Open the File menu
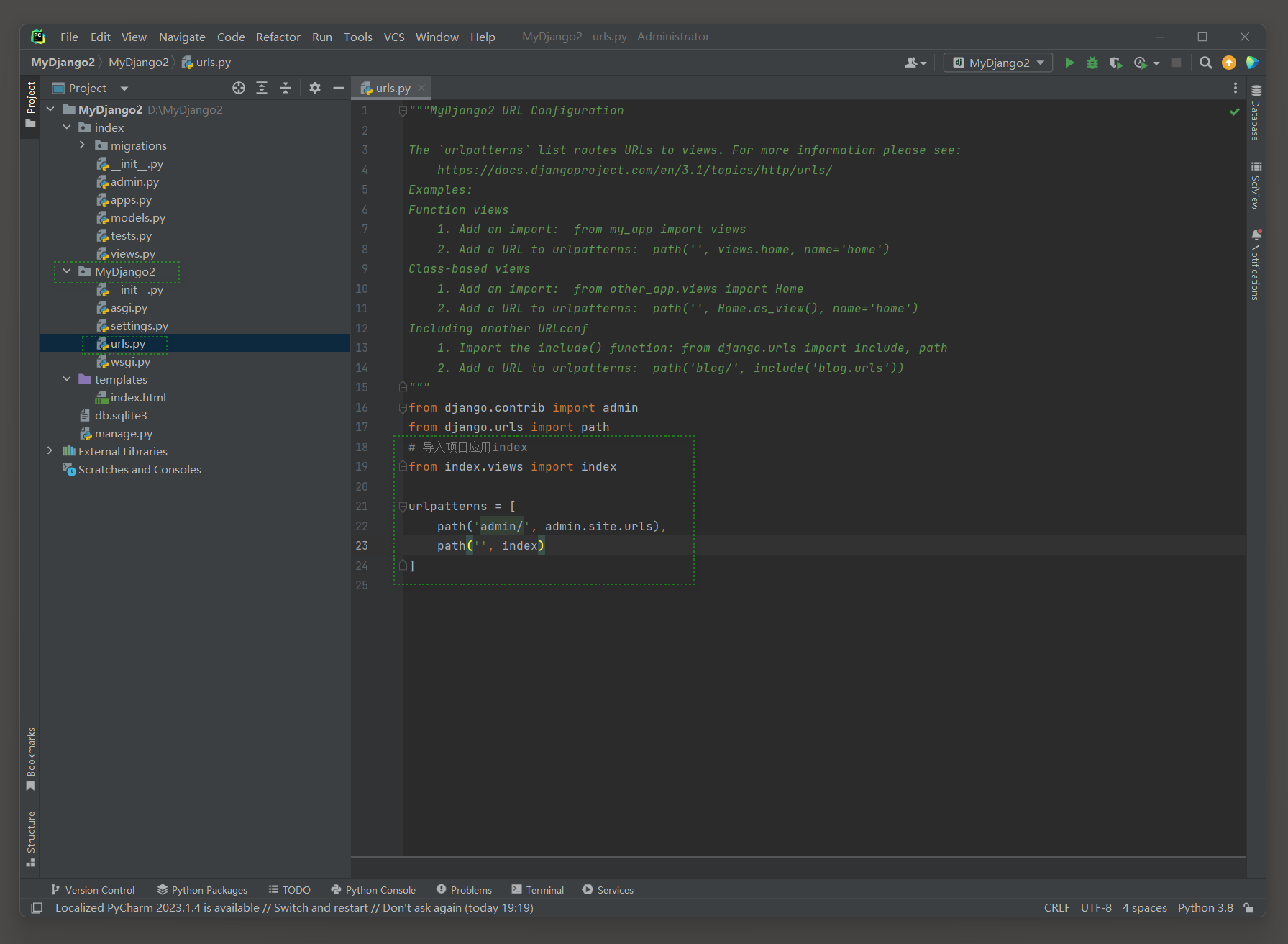This screenshot has width=1288, height=944. coord(69,37)
